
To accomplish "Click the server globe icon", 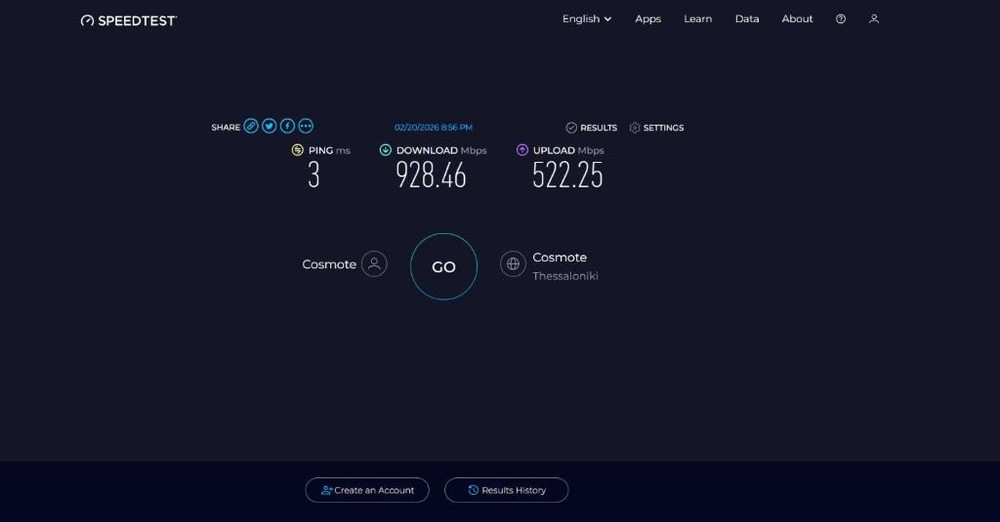I will click(513, 264).
